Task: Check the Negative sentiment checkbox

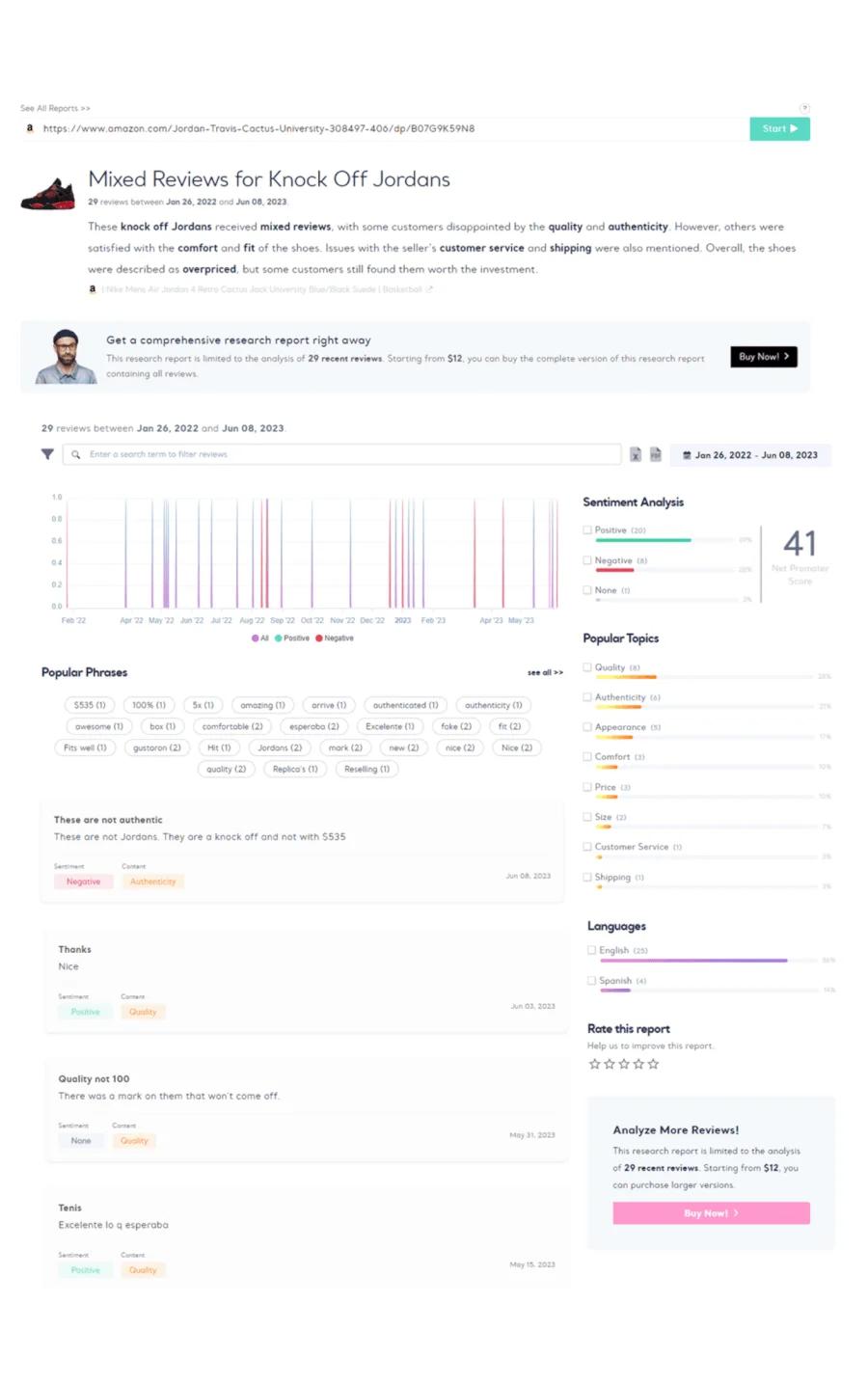Action: [586, 559]
